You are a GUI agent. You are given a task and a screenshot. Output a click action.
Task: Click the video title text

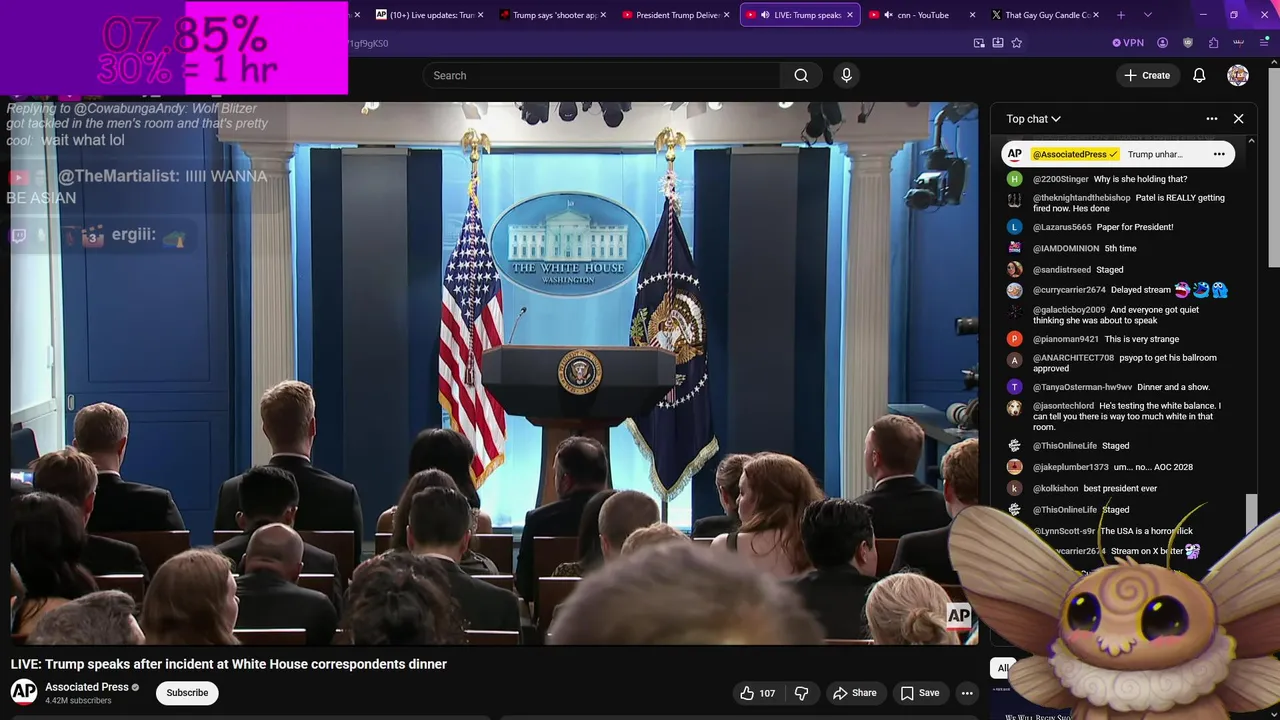(x=229, y=664)
